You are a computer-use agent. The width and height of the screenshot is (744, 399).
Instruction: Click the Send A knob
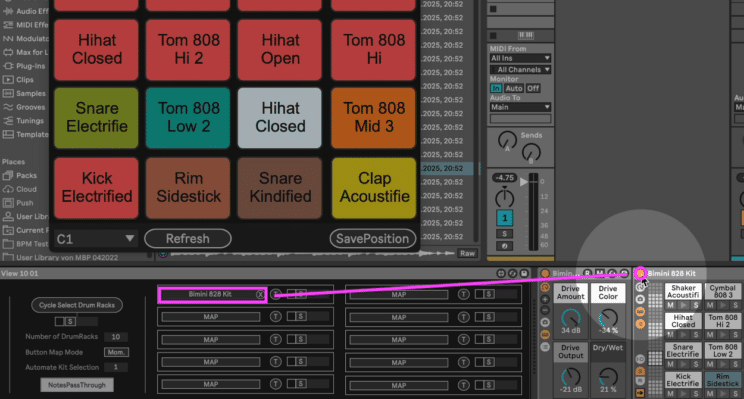[x=507, y=141]
